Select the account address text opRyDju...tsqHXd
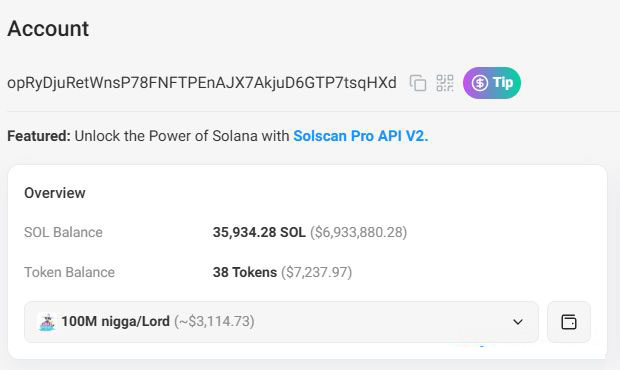This screenshot has width=620, height=370. click(x=202, y=83)
